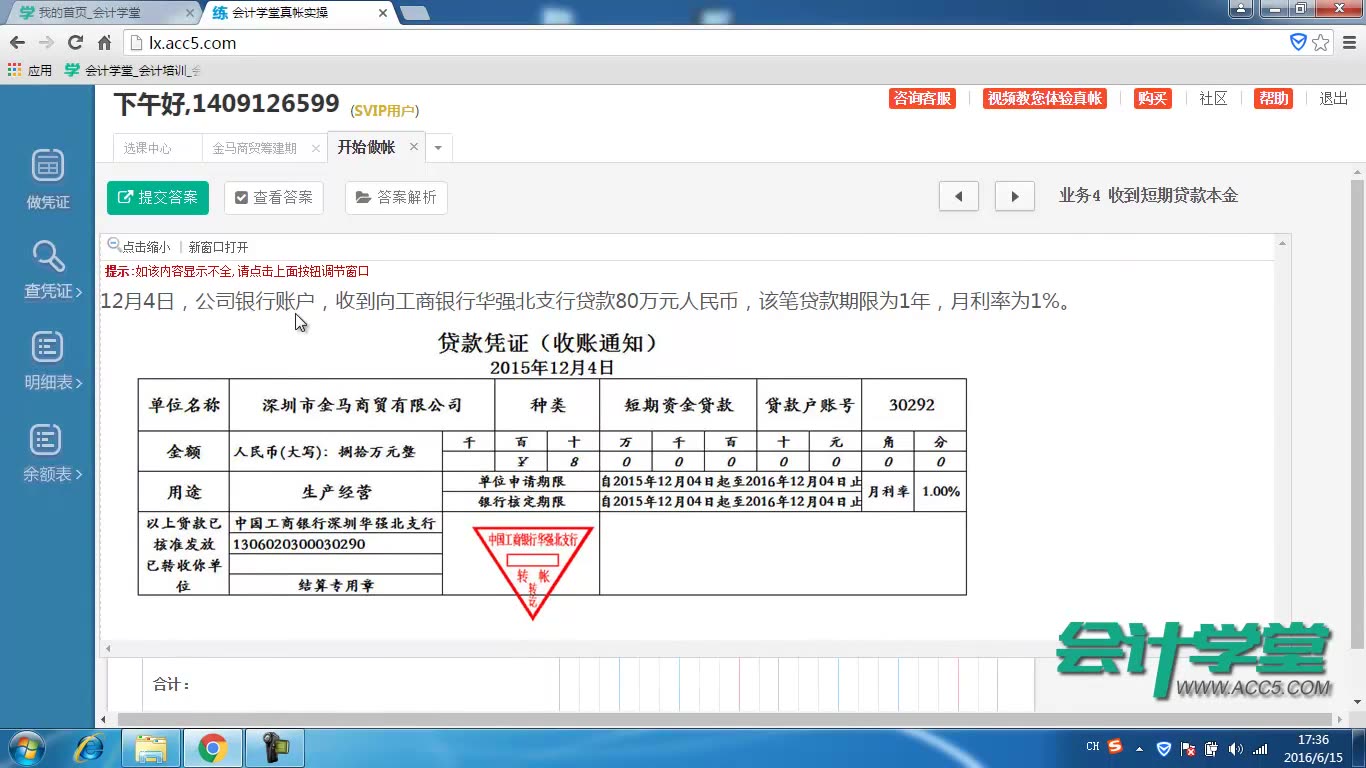Click the browser home icon
The image size is (1366, 768).
click(x=106, y=42)
